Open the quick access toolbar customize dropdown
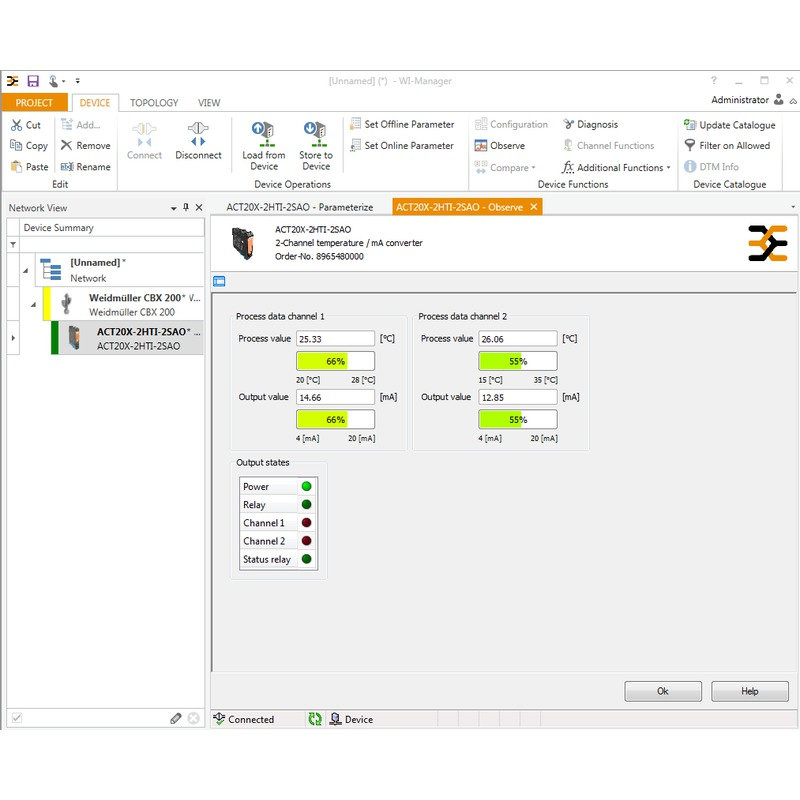This screenshot has height=800, width=800. click(78, 81)
